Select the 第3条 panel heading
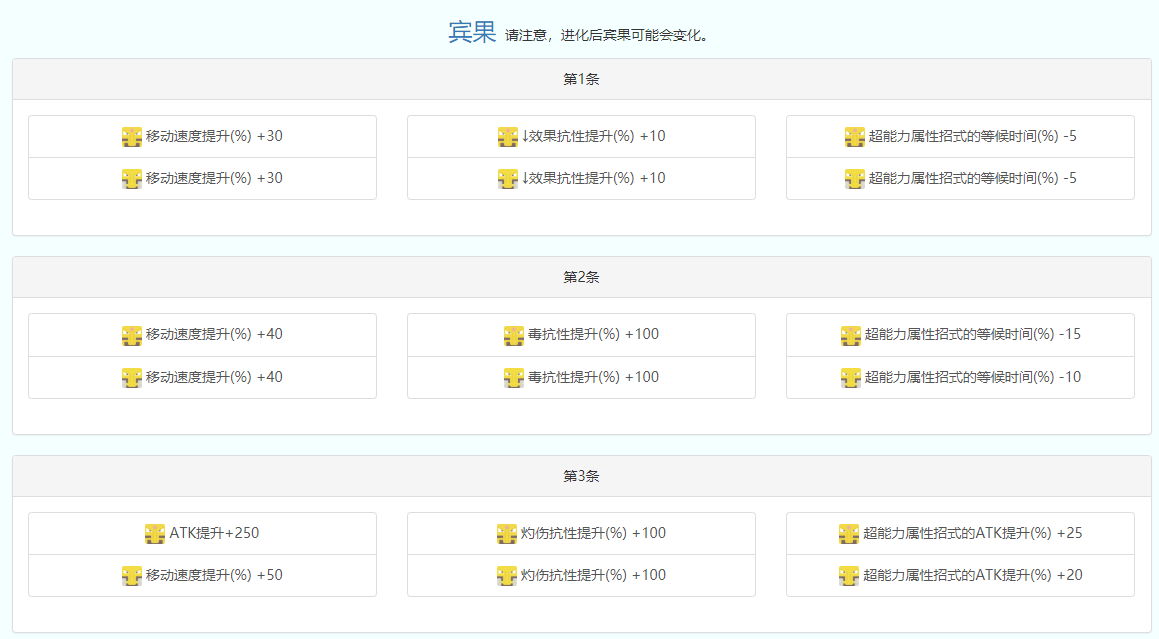Image resolution: width=1159 pixels, height=639 pixels. (581, 476)
